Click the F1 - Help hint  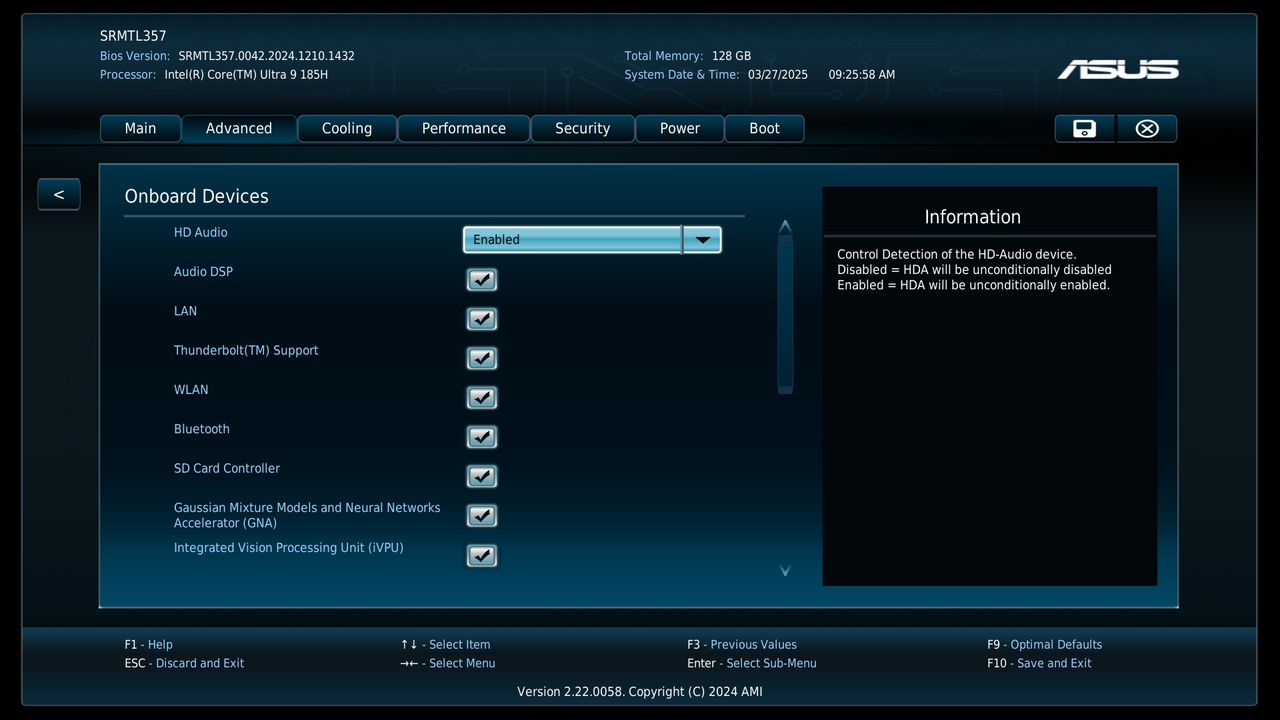(149, 645)
